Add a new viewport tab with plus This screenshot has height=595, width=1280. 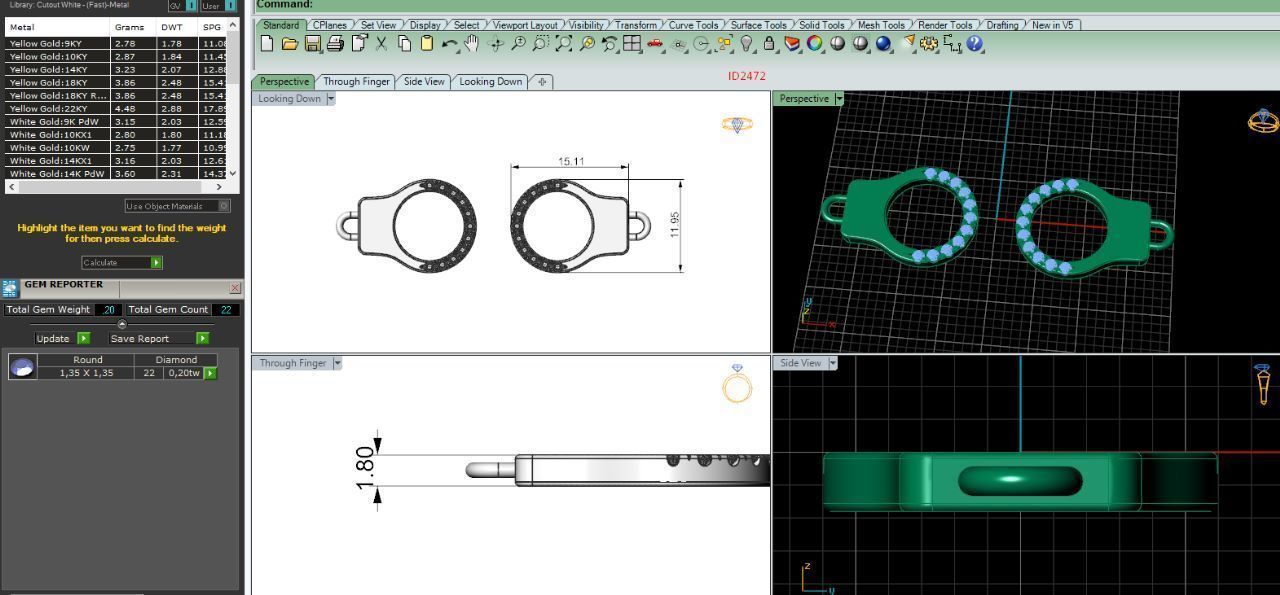coord(542,82)
